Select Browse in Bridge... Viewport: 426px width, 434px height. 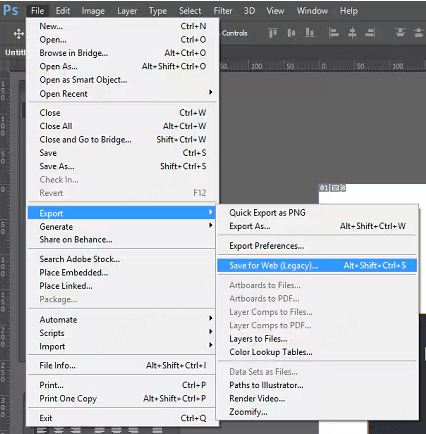122,53
